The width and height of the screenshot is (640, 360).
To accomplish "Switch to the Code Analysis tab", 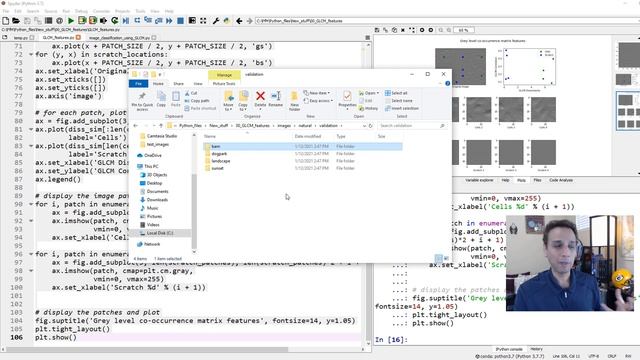I will click(x=561, y=180).
